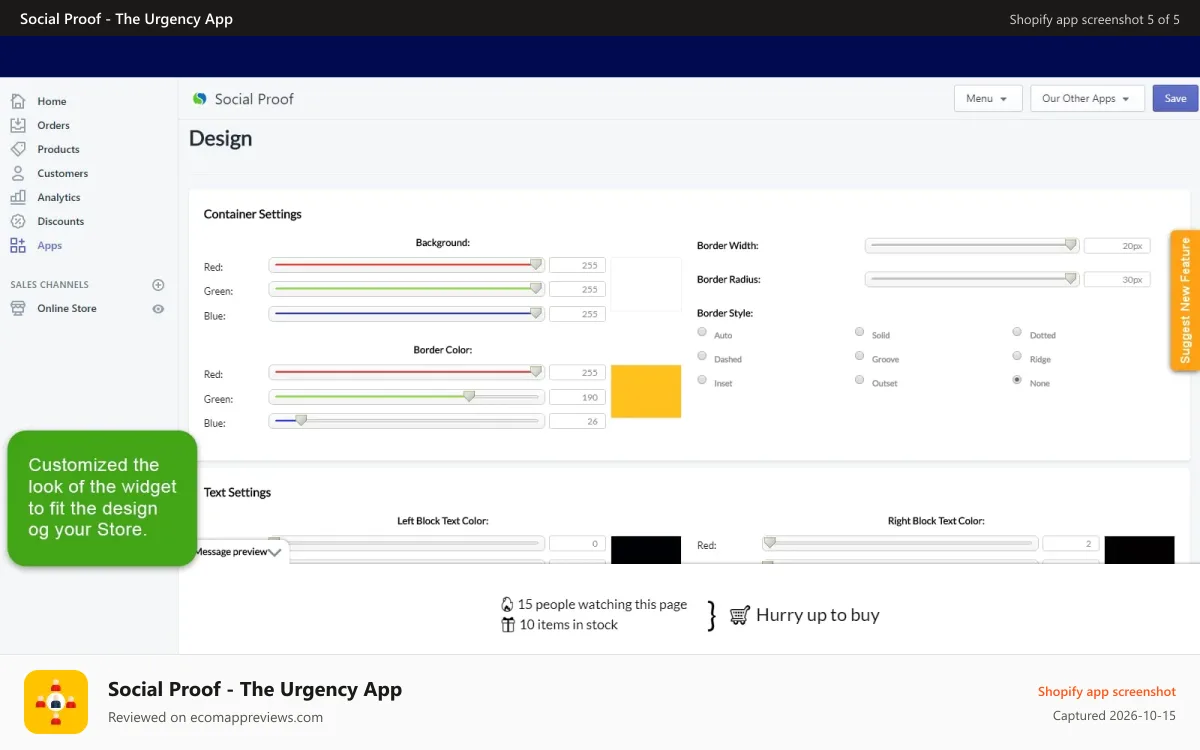Click the 15 people watching this page text
Viewport: 1200px width, 750px height.
pos(602,604)
